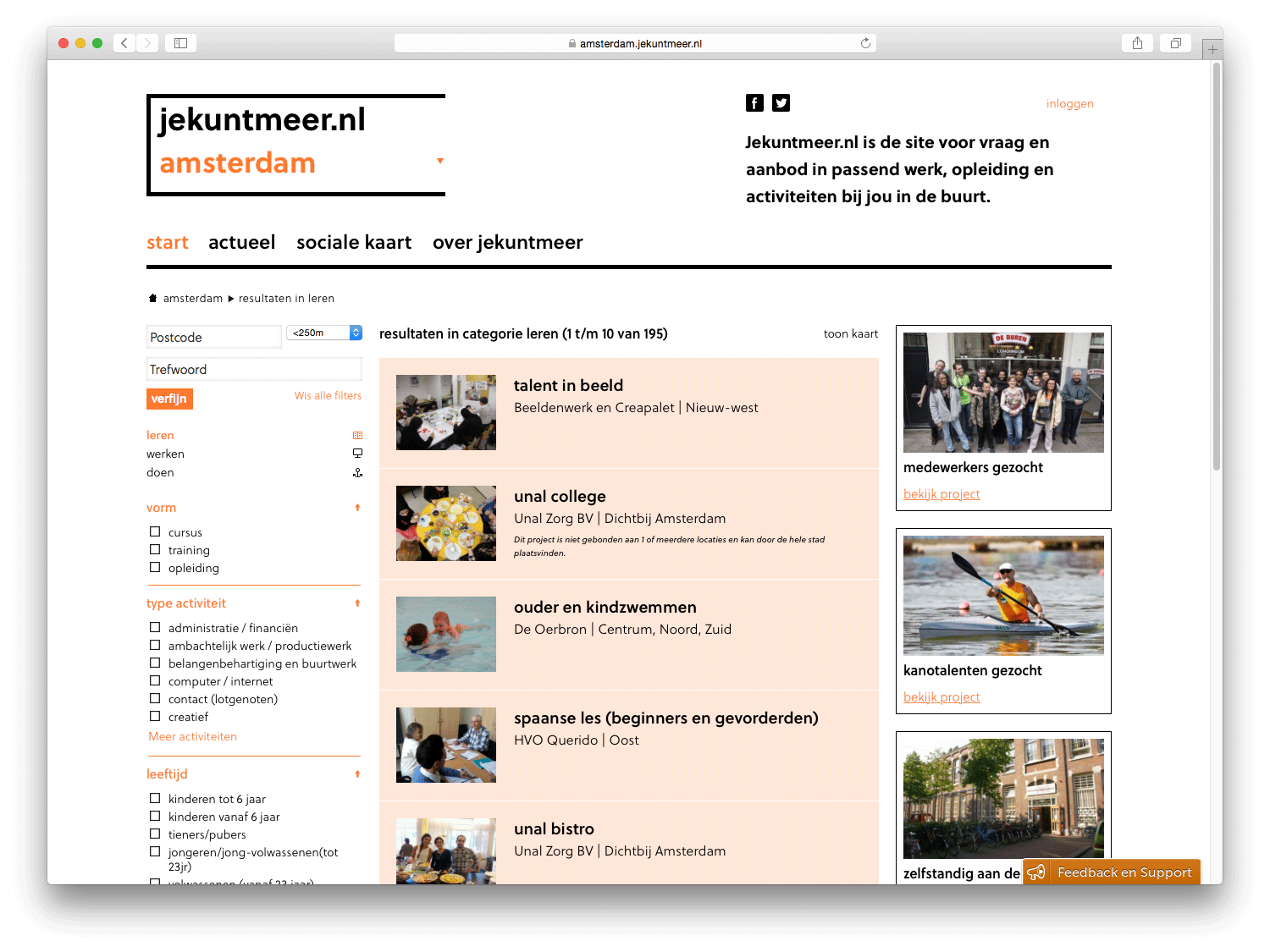Toggle the browser sidebar button
The height and width of the screenshot is (952, 1270).
coord(180,43)
